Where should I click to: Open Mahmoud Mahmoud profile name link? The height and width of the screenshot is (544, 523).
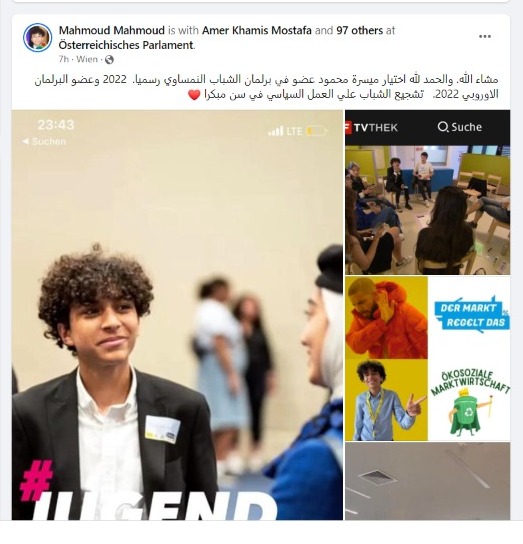(x=112, y=31)
